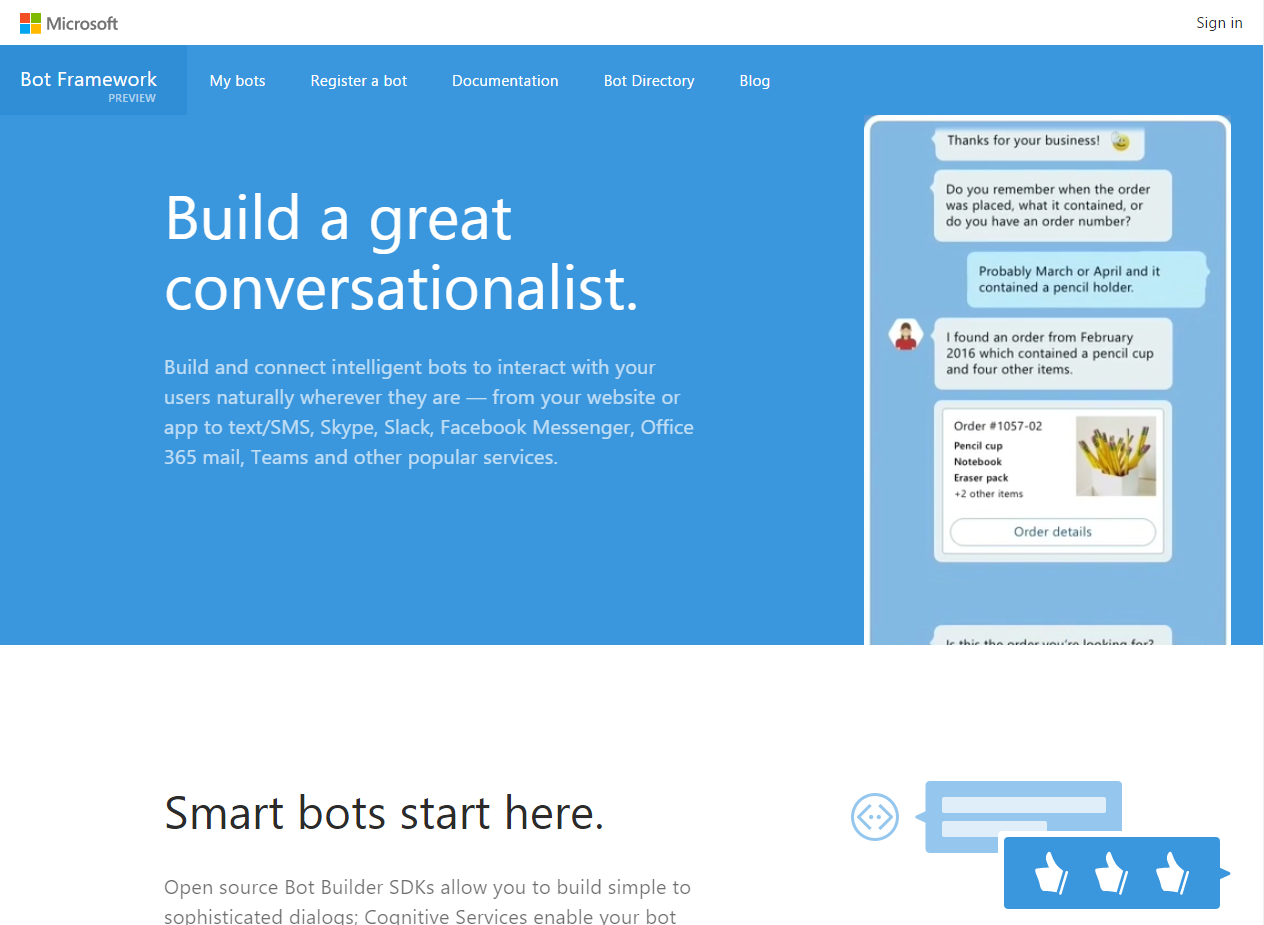Click the code brackets circle icon
This screenshot has height=925, width=1264.
point(875,817)
